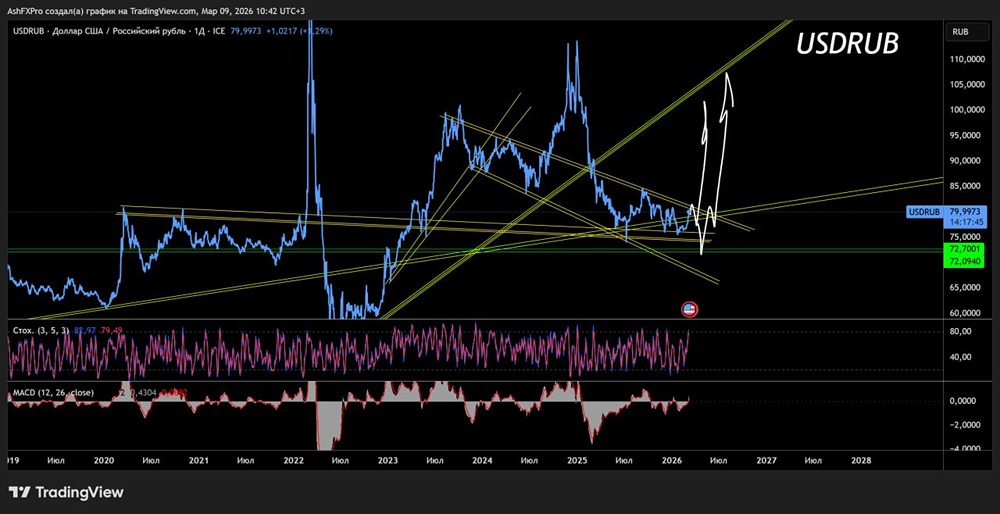Click the 2023 label on time axis
Viewport: 1000px width, 514px height.
[388, 459]
